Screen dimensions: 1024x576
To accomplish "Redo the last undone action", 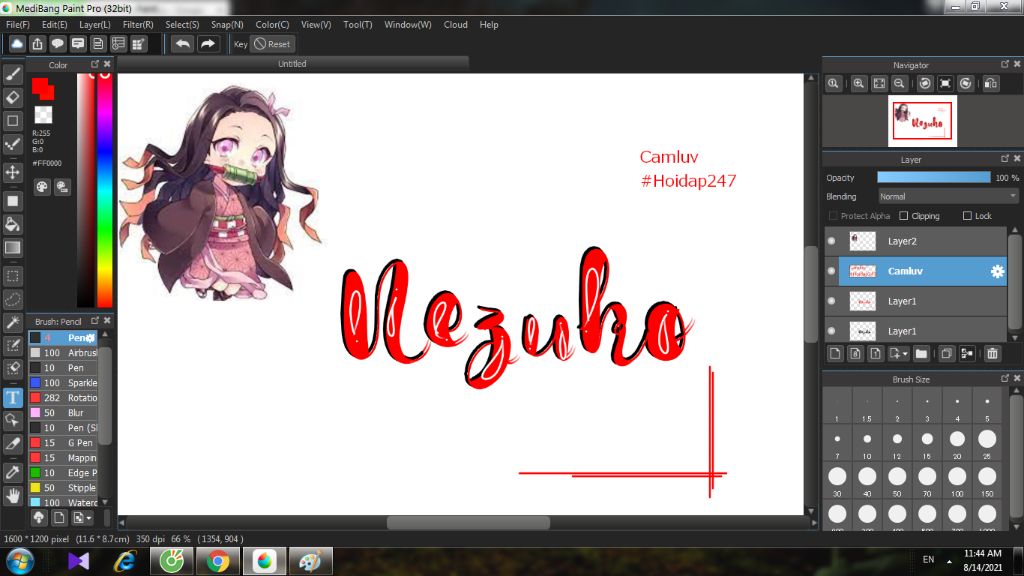I will (208, 44).
